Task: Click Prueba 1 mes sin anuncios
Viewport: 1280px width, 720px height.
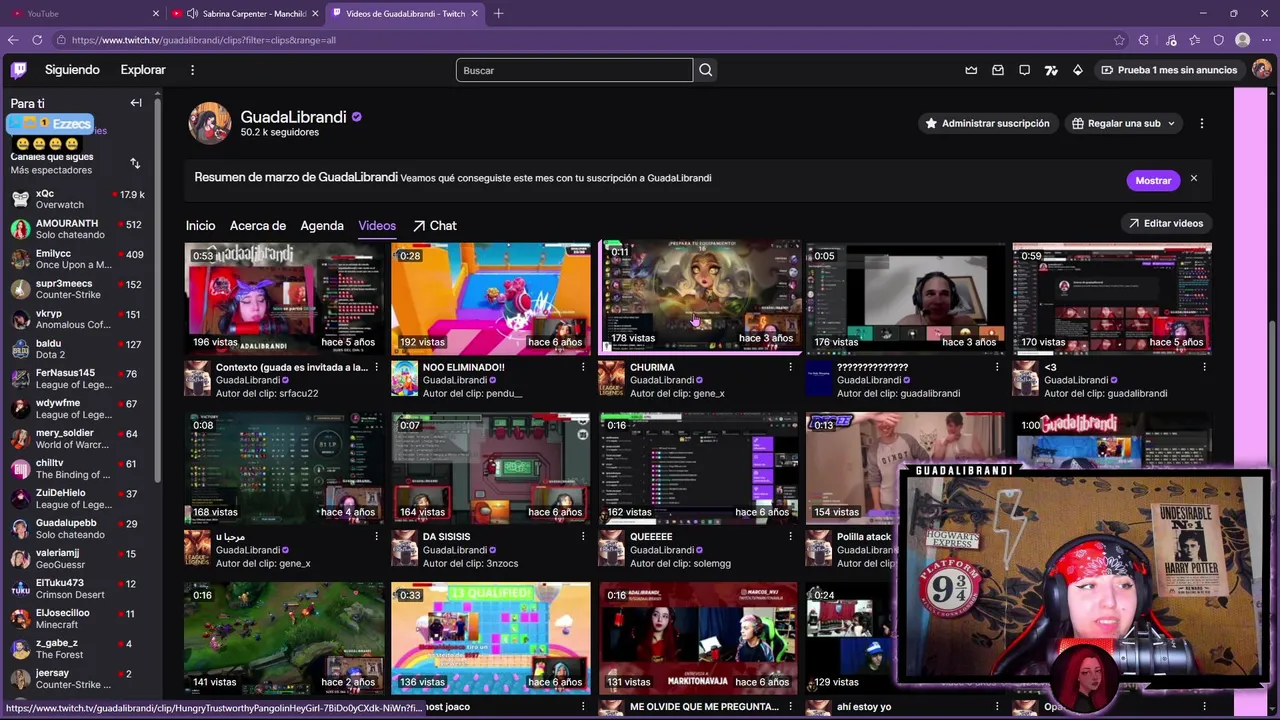Action: click(1168, 70)
